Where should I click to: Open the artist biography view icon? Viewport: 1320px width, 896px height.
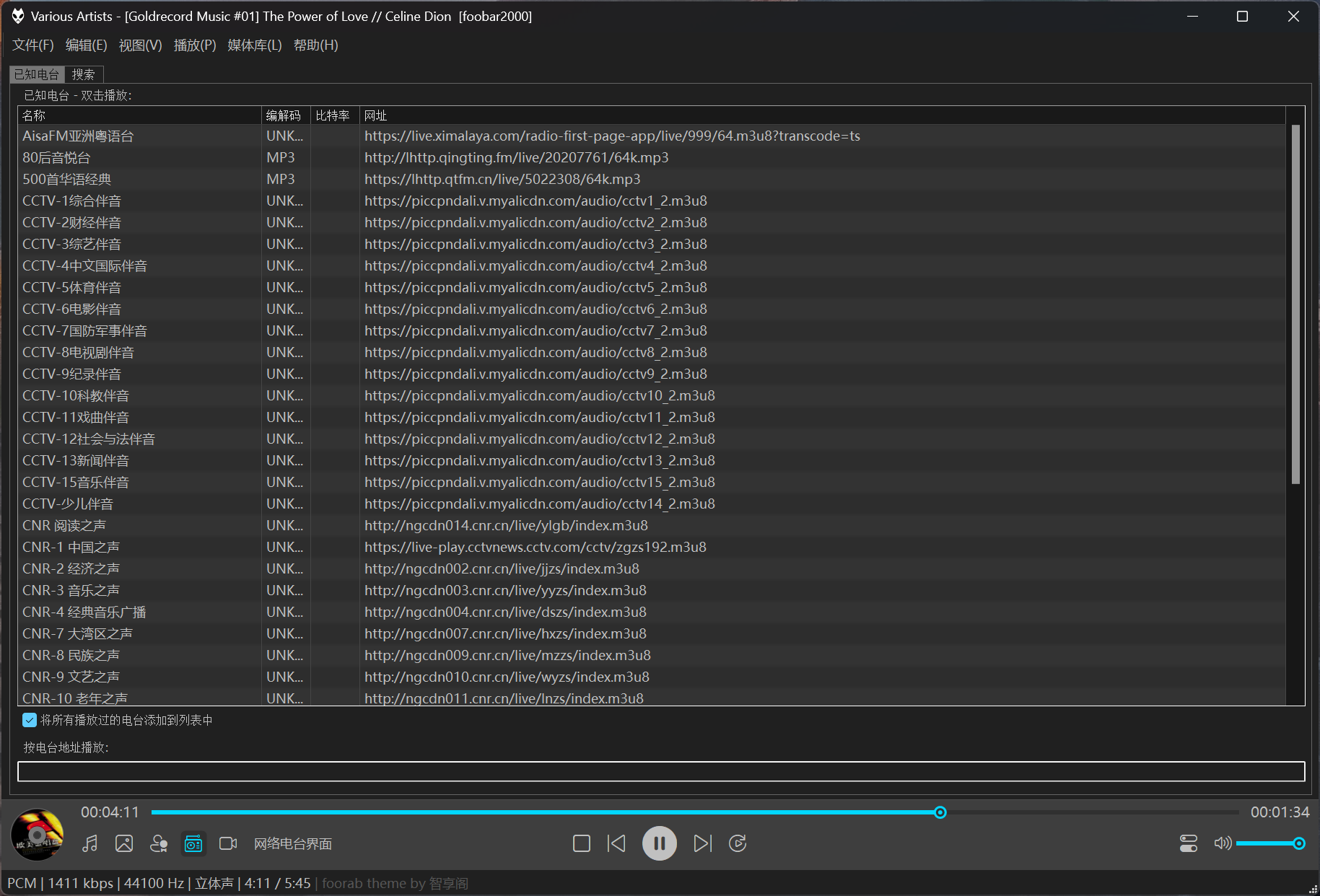tap(159, 843)
